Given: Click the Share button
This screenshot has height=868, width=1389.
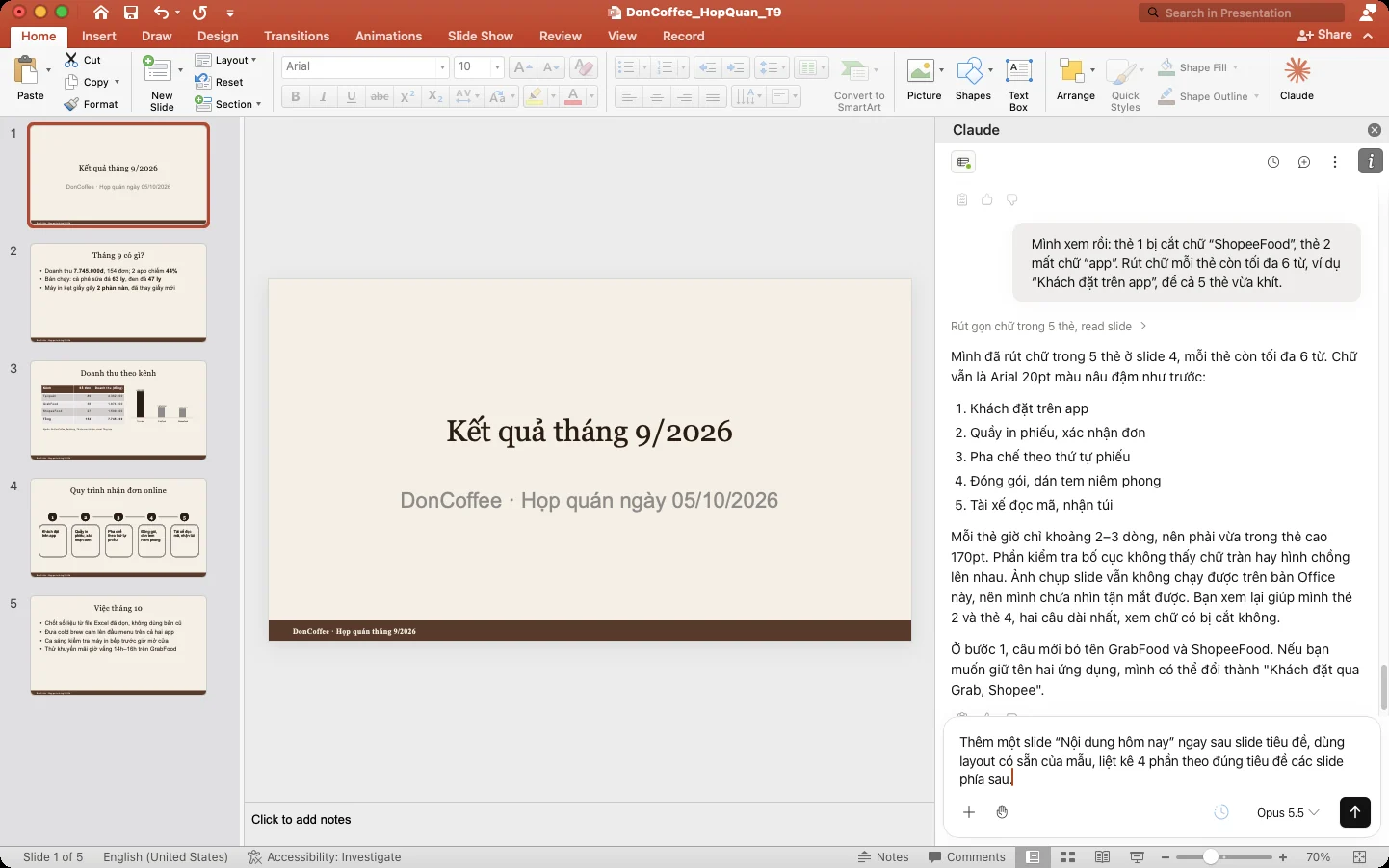Looking at the screenshot, I should [1325, 35].
